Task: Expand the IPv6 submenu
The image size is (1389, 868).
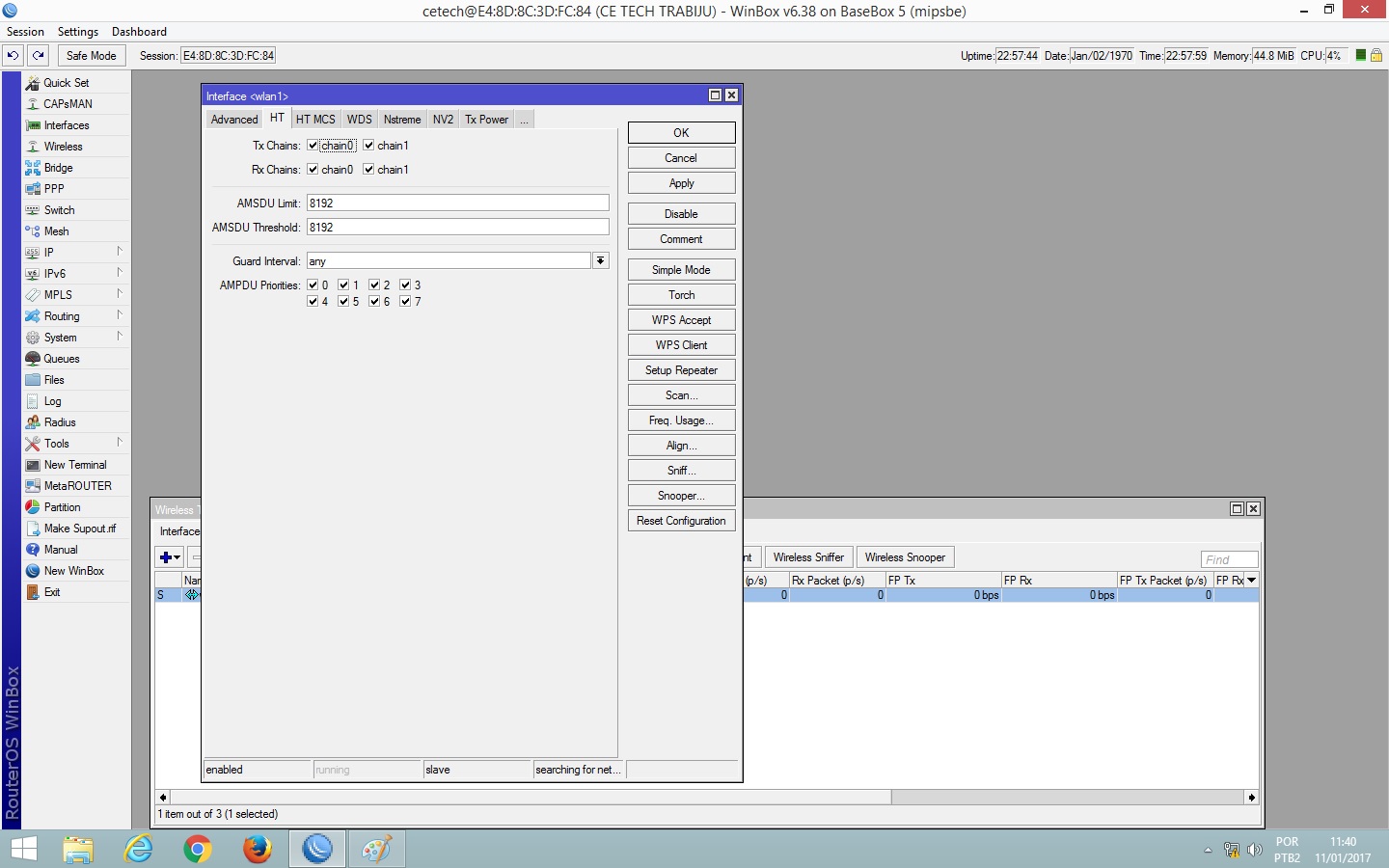Action: 120,273
